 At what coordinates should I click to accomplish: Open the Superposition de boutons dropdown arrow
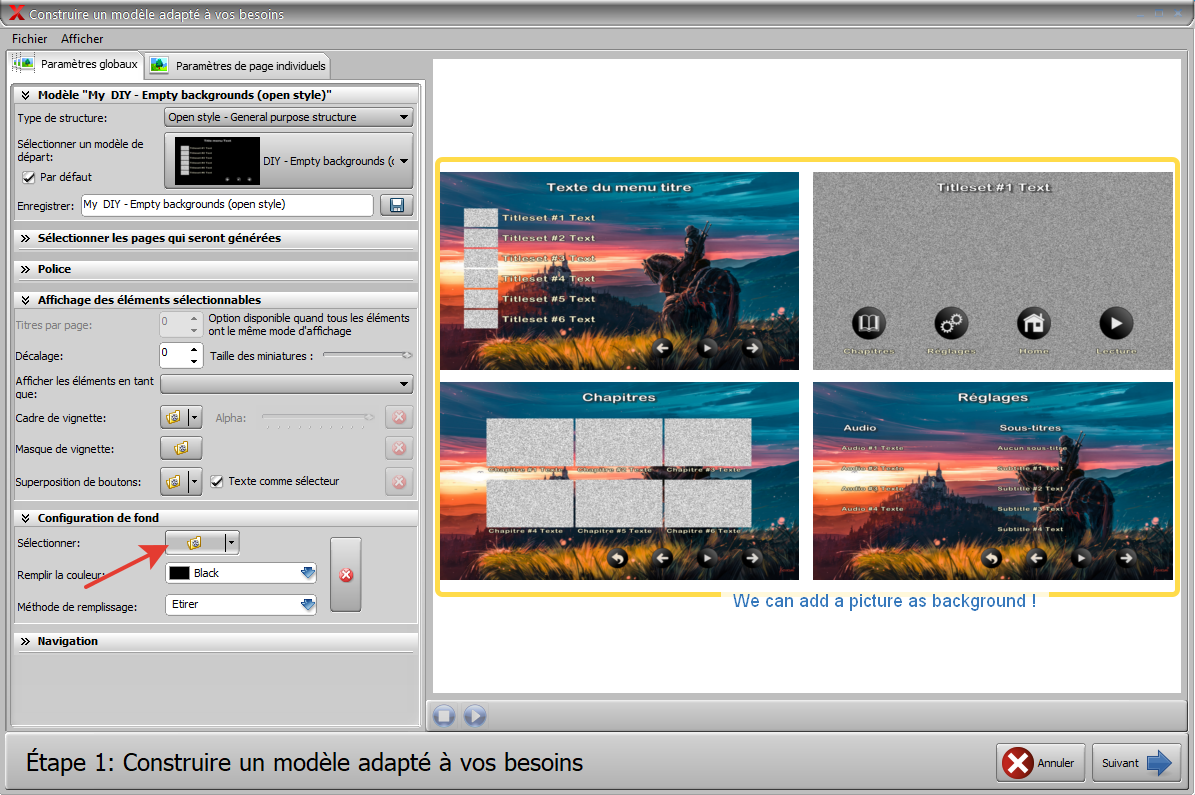pos(194,482)
